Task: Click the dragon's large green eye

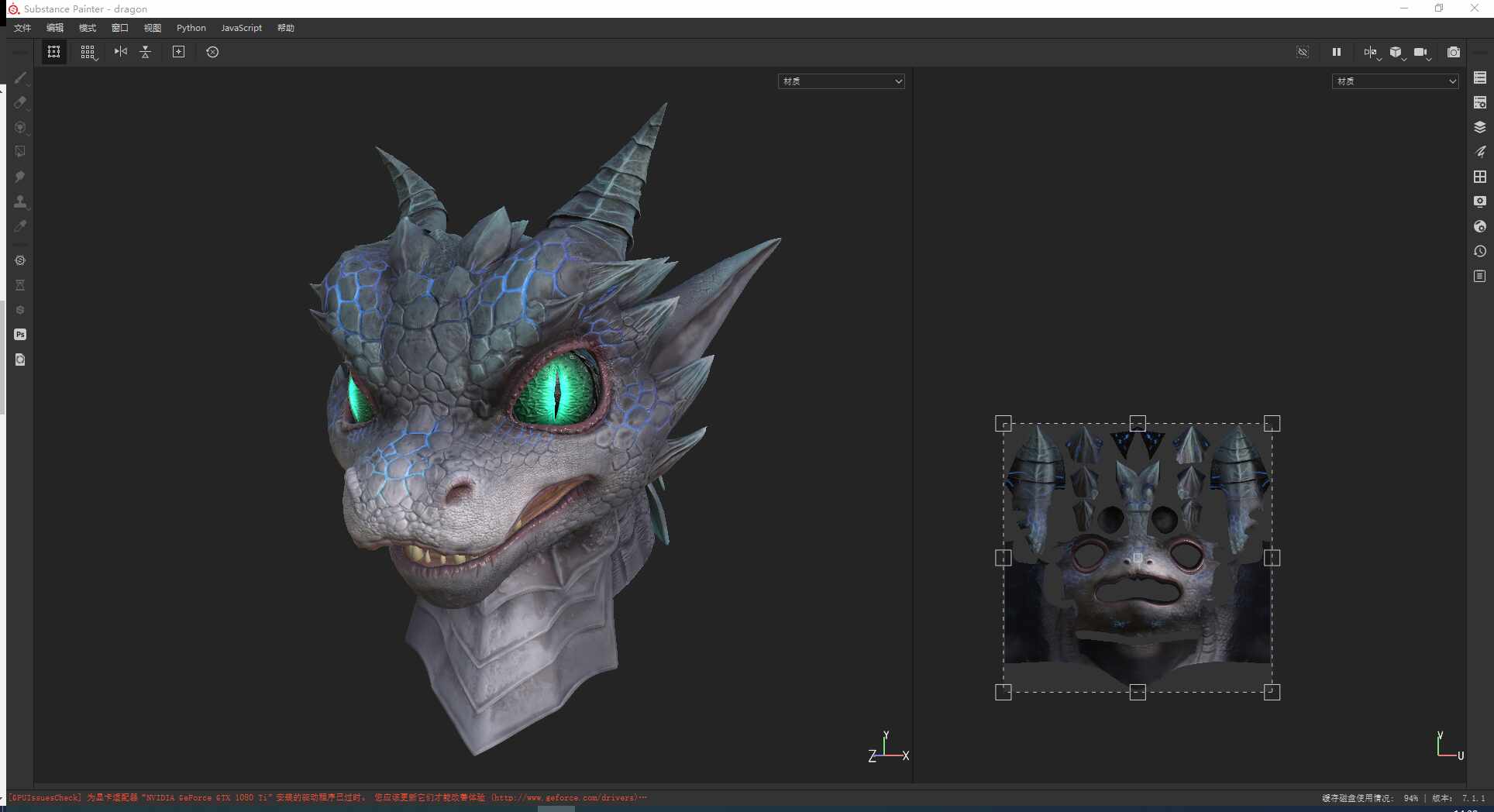Action: pos(557,388)
